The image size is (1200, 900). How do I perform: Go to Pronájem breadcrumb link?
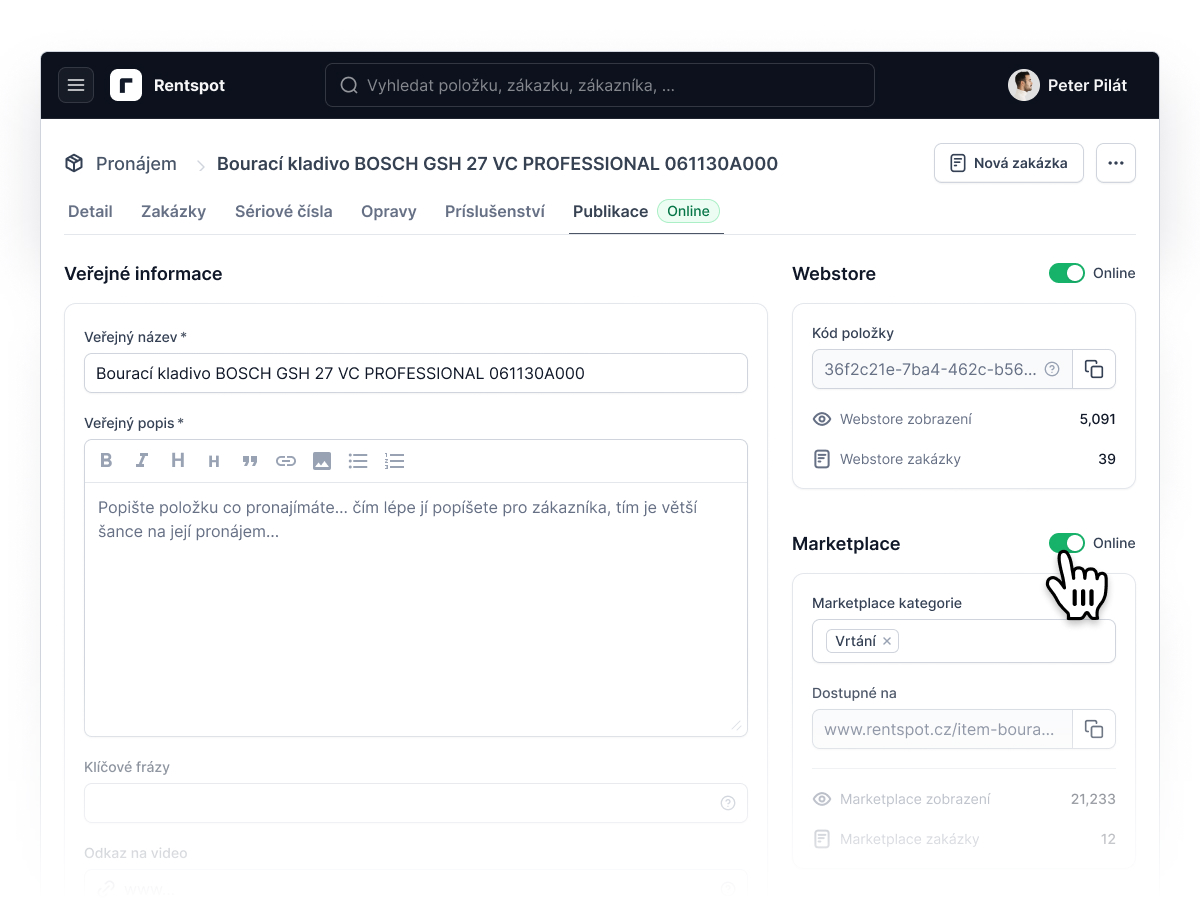pyautogui.click(x=136, y=164)
